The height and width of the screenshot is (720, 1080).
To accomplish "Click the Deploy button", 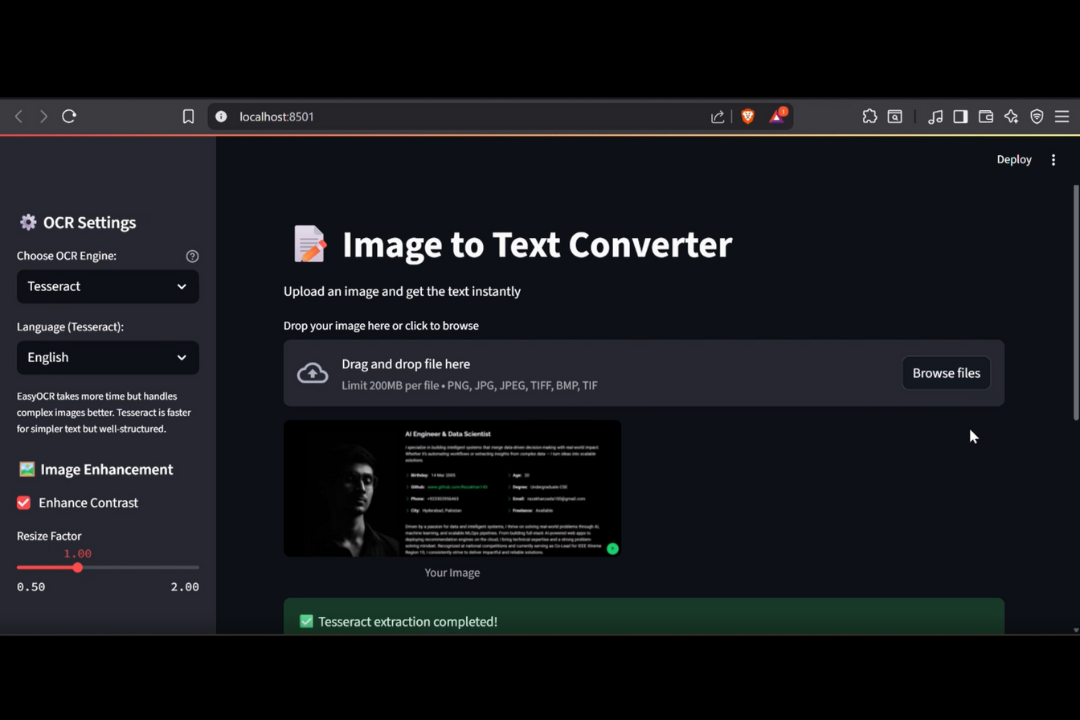I will click(1013, 160).
